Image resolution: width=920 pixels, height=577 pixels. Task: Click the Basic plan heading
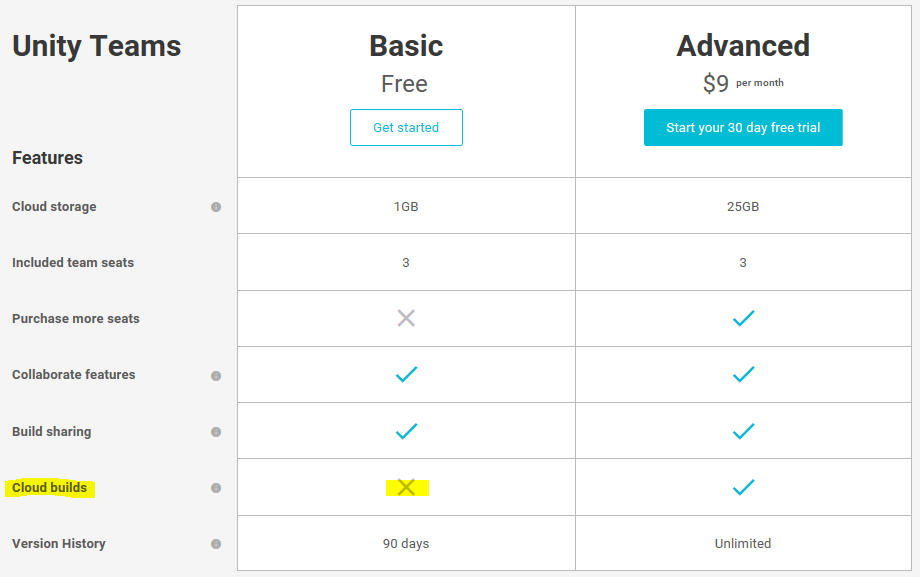406,46
